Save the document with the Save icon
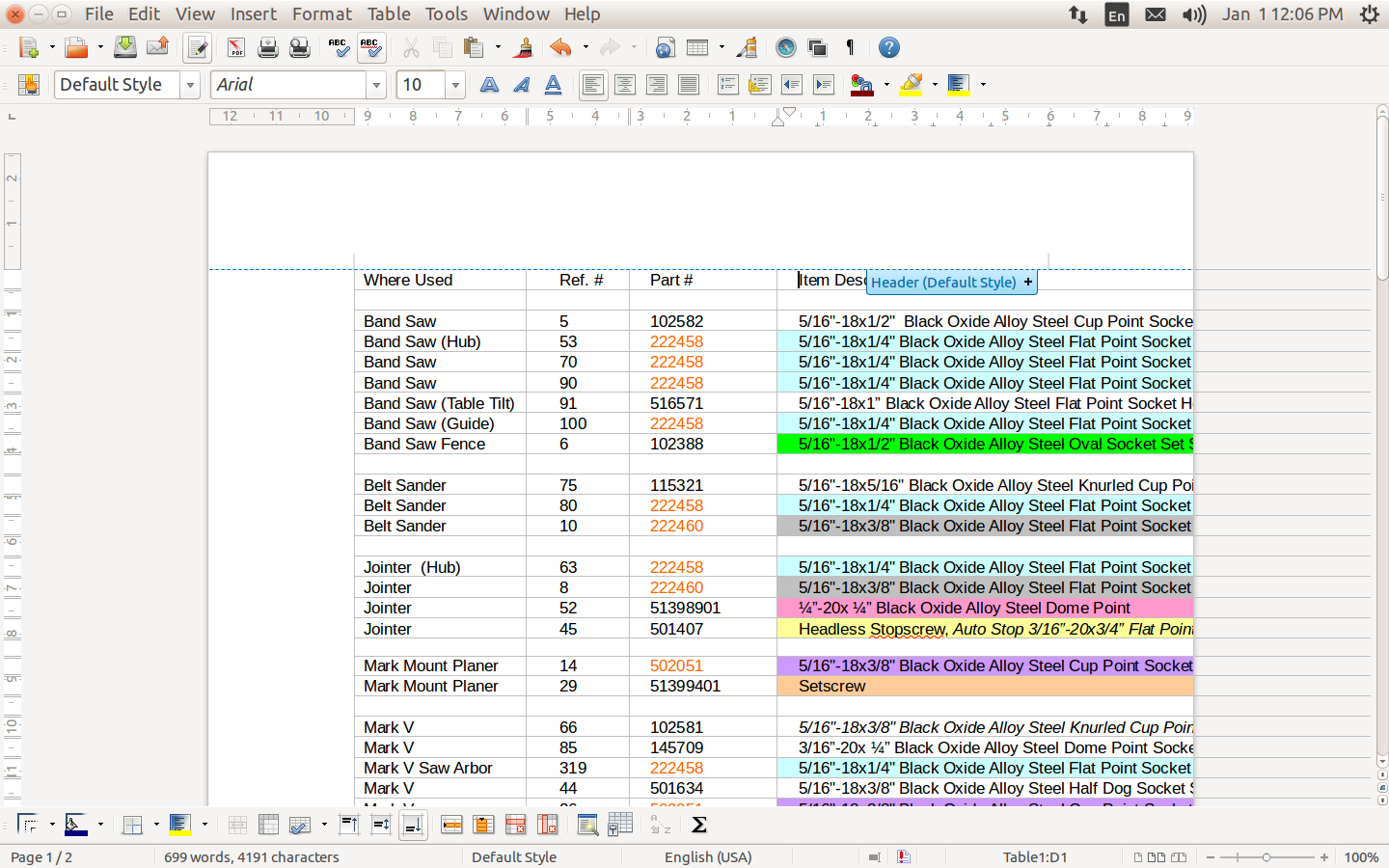The width and height of the screenshot is (1389, 868). (x=125, y=47)
